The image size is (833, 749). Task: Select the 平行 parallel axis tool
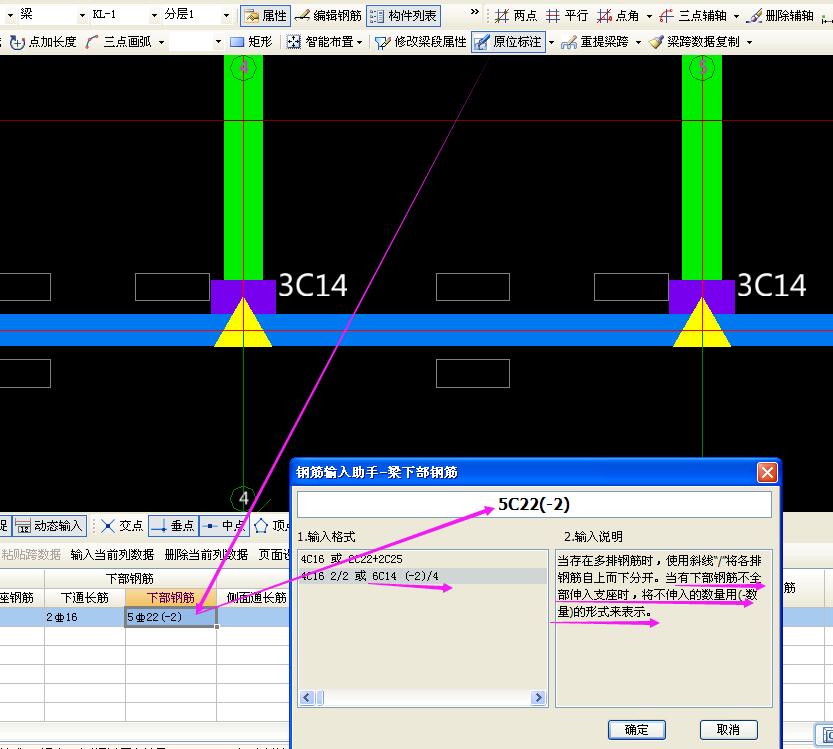click(x=567, y=16)
